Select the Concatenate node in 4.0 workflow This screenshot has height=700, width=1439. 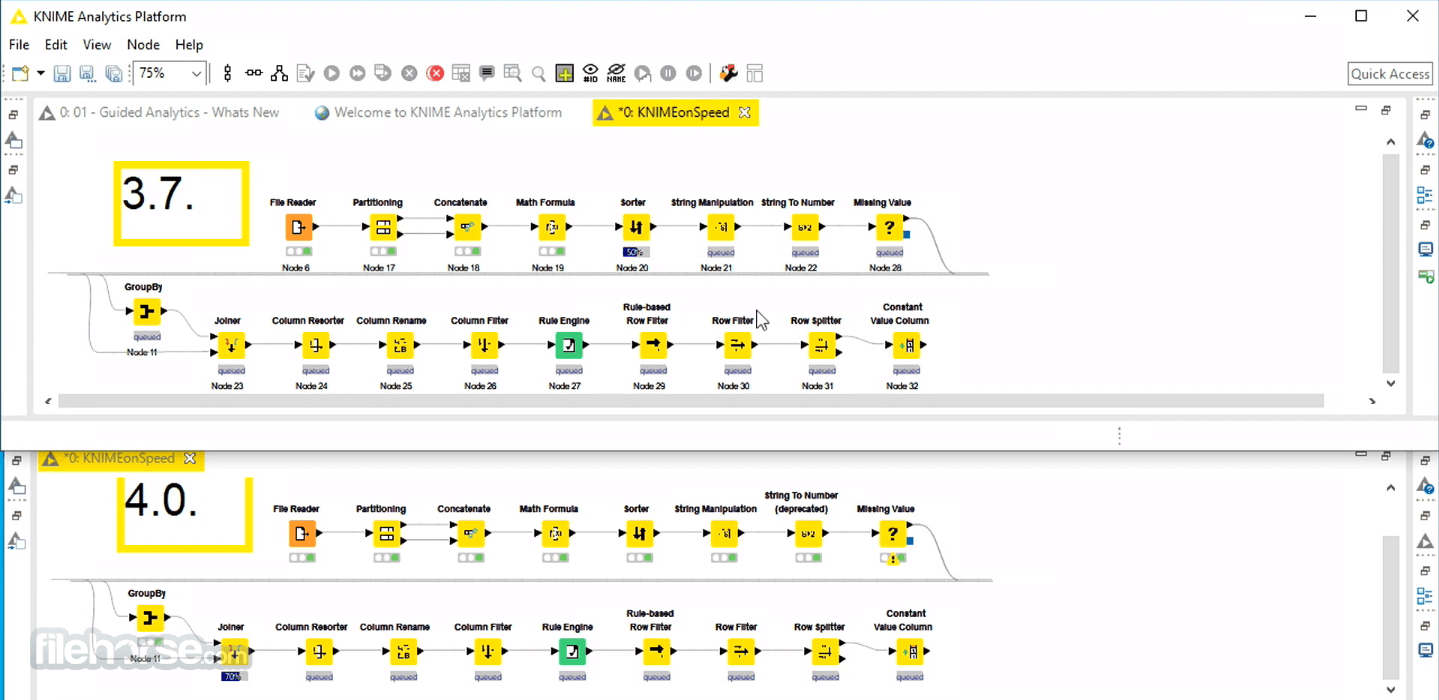(x=472, y=534)
